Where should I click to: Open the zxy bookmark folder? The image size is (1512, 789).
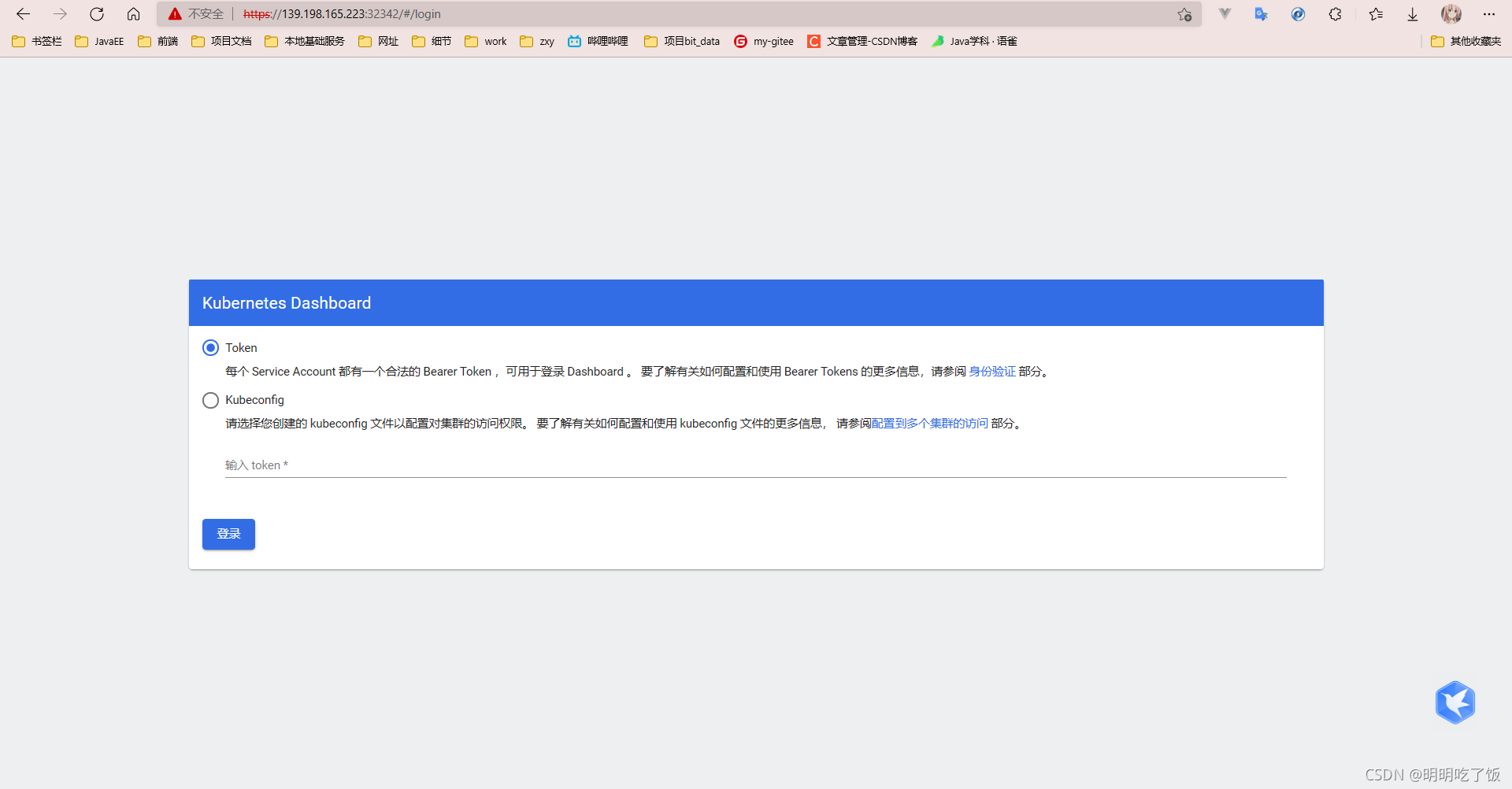[x=537, y=41]
